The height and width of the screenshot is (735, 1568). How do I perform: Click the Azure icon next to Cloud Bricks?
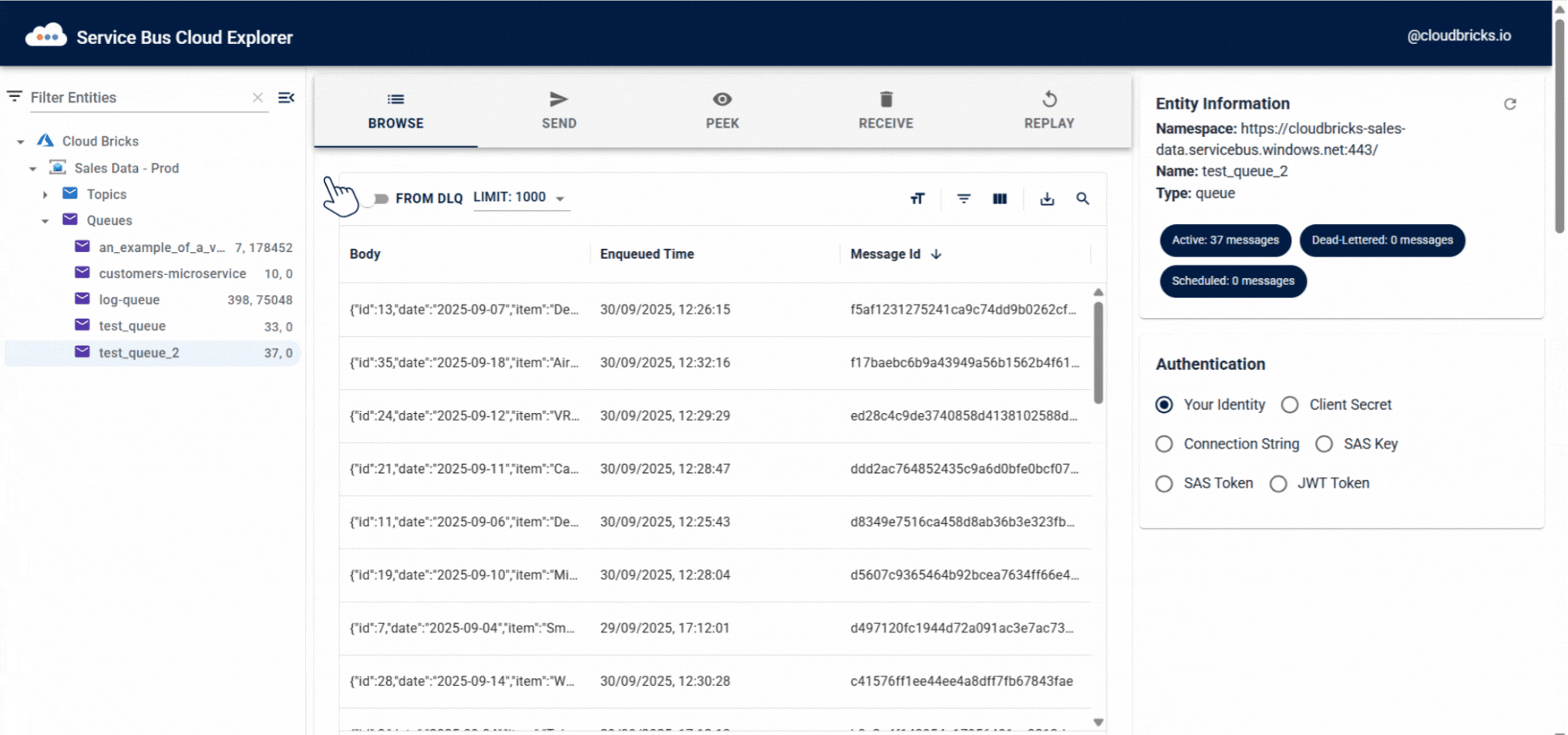[45, 140]
